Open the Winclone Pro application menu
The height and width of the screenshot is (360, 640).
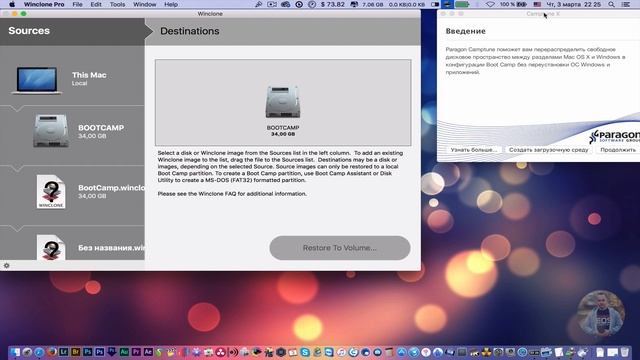click(44, 4)
